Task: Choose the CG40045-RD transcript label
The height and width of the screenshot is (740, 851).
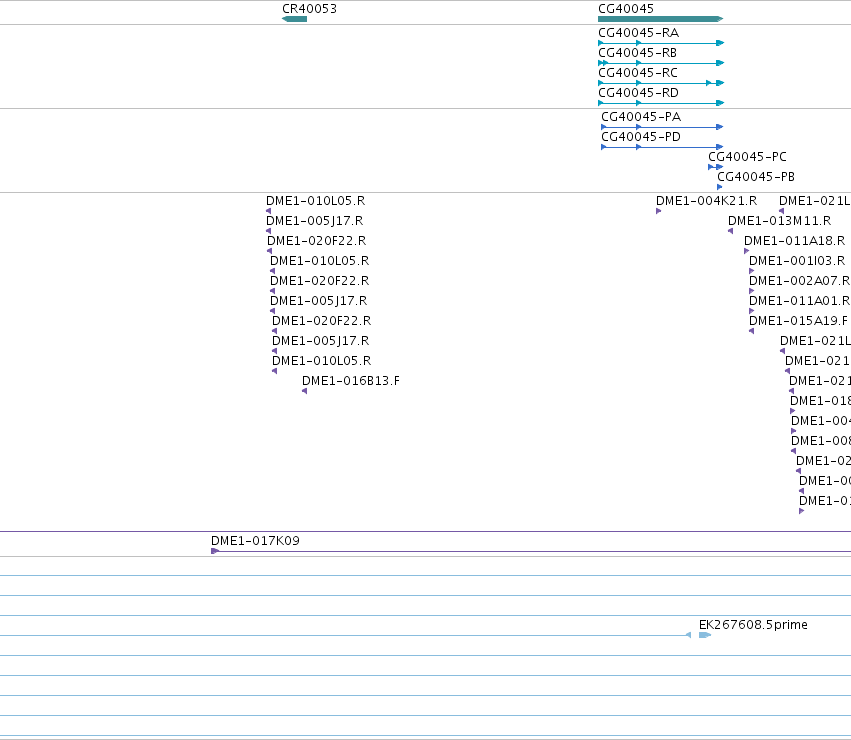Action: click(x=638, y=93)
